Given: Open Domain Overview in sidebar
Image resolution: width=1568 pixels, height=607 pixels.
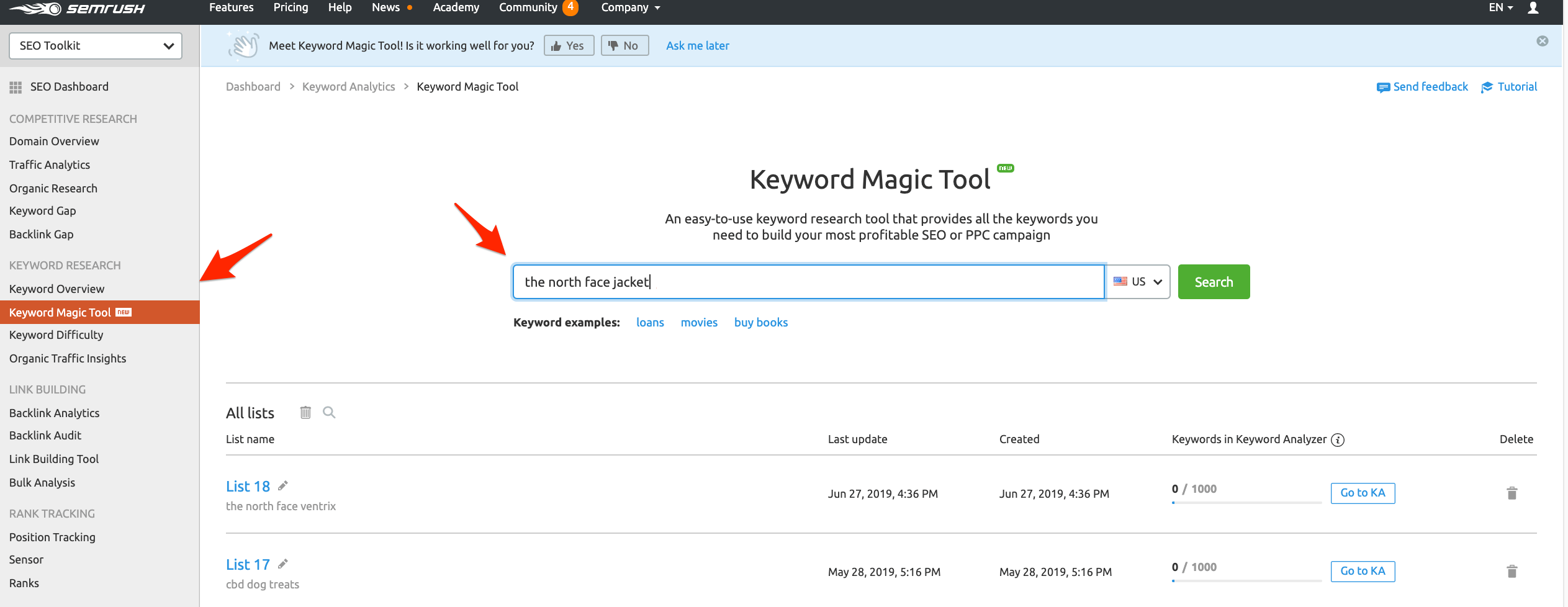Looking at the screenshot, I should 54,142.
